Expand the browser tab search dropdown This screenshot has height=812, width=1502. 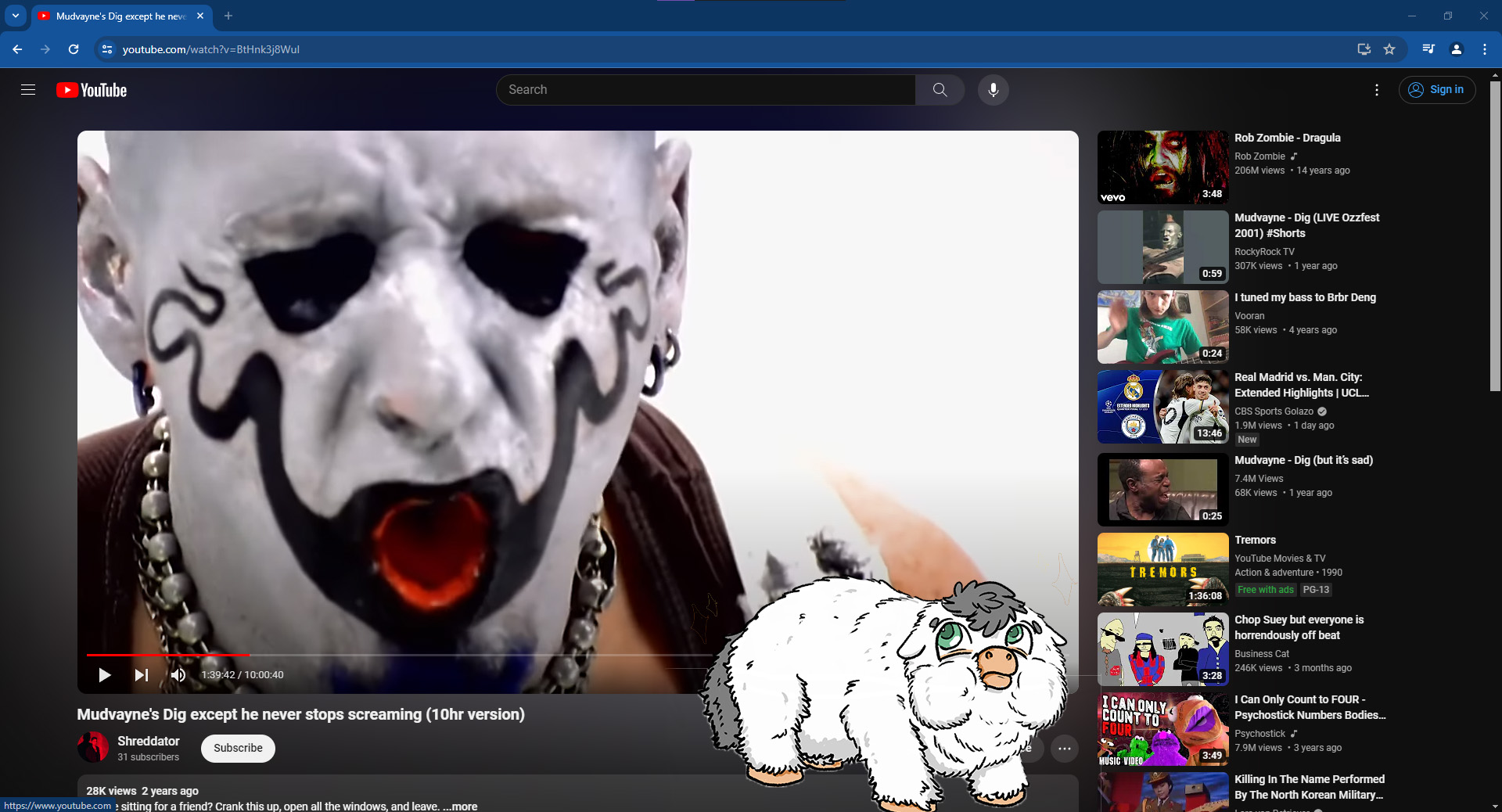click(x=16, y=16)
